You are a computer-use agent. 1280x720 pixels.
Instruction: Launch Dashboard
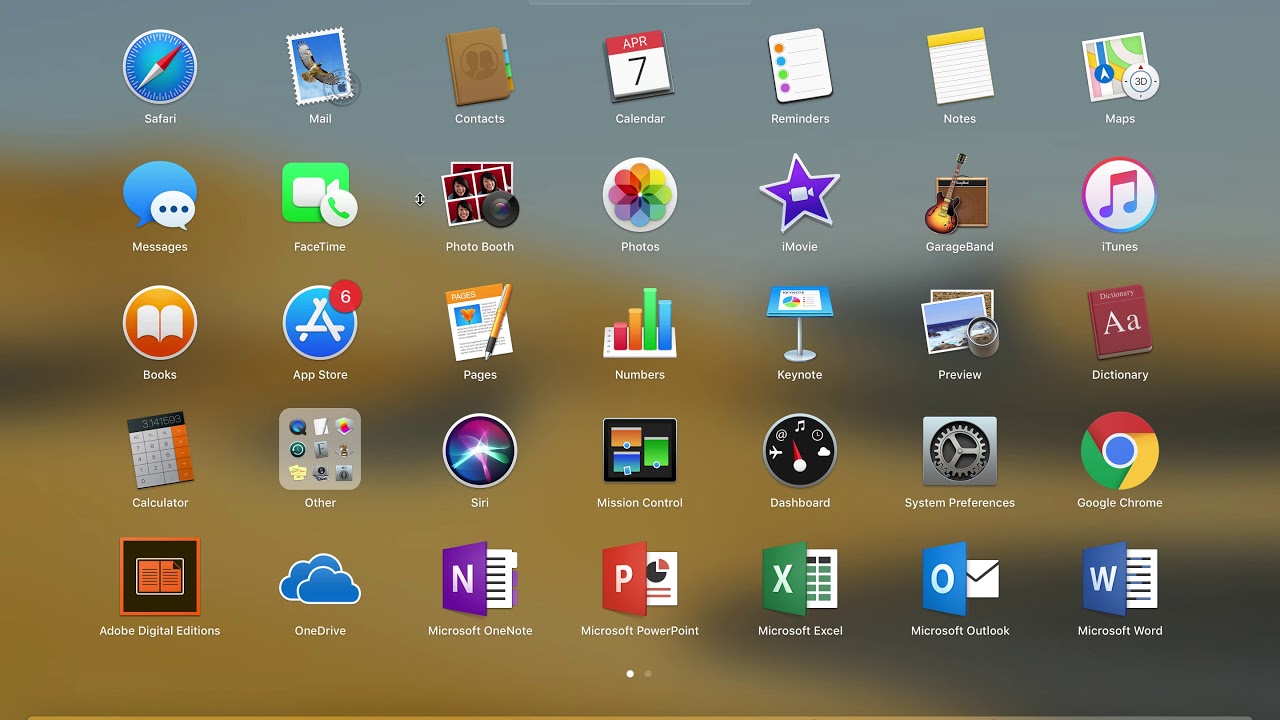click(800, 451)
